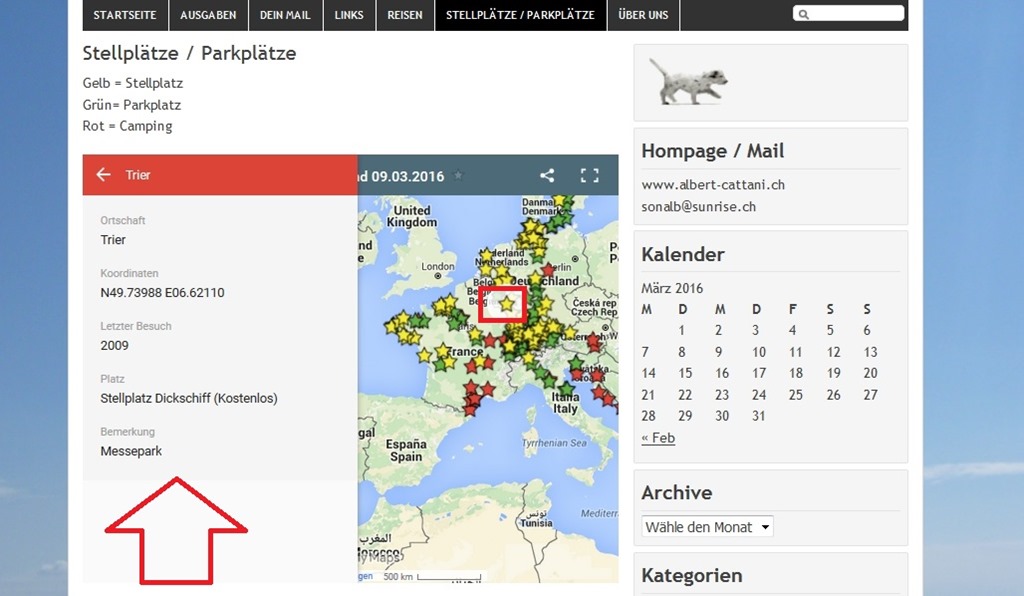Click the back arrow in the Trier panel

[103, 175]
